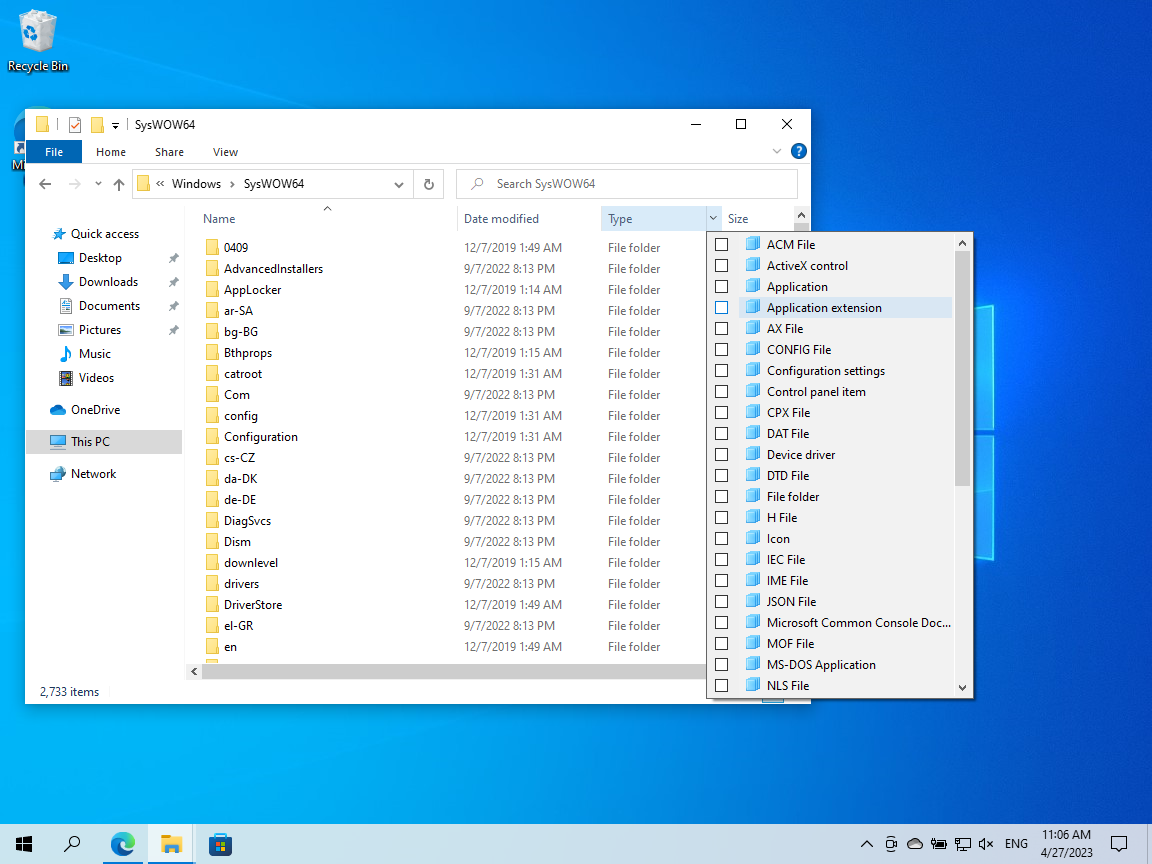Viewport: 1152px width, 864px height.
Task: Click the filter list scroll down arrow
Action: pos(962,688)
